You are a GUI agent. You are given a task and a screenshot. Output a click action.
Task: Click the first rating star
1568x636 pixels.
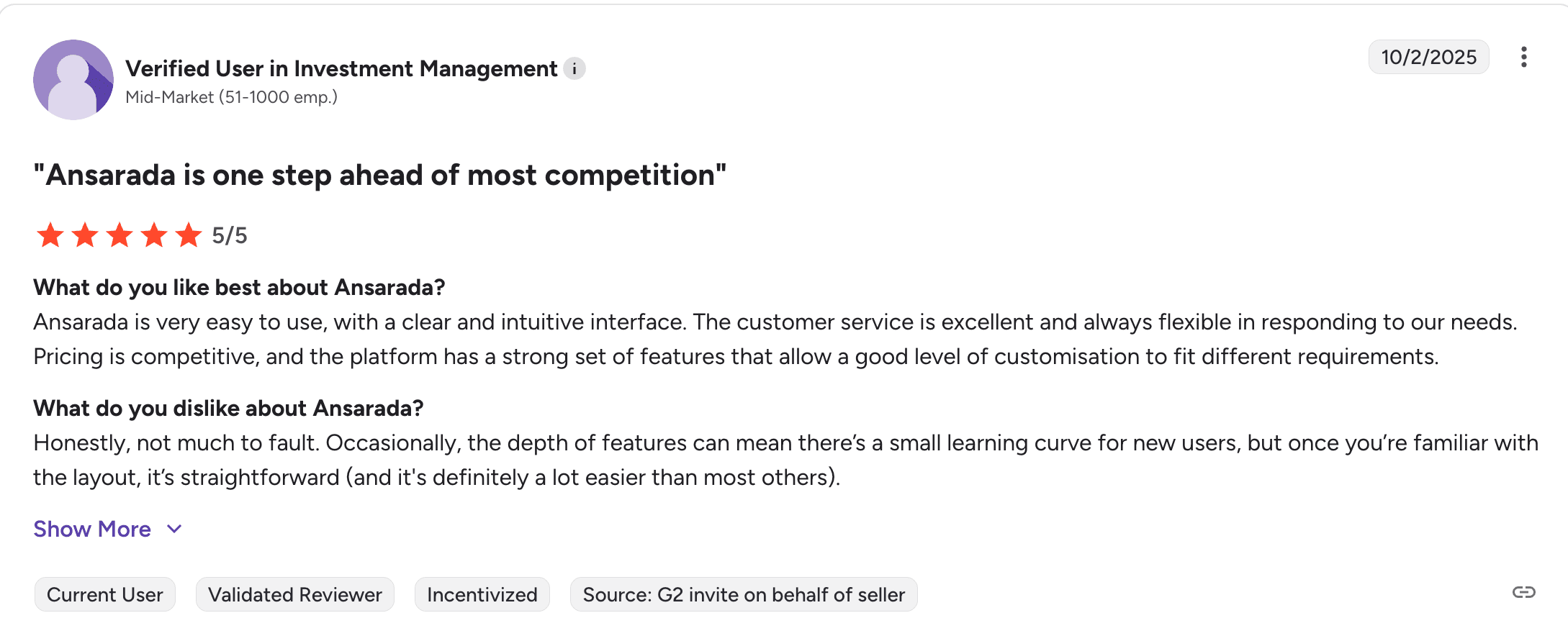50,235
